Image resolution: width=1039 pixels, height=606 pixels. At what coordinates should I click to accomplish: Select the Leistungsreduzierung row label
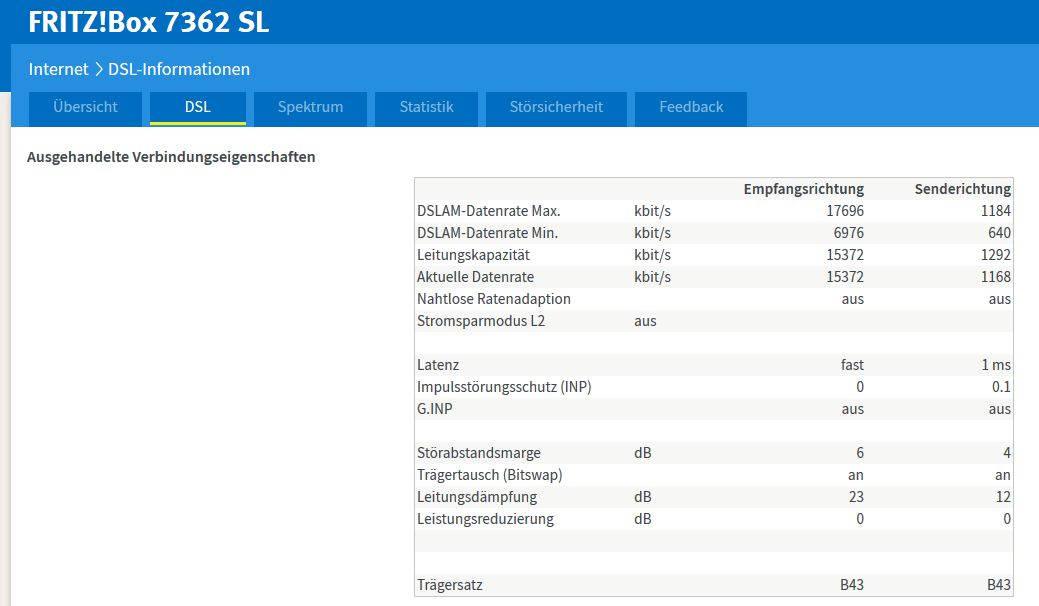[485, 519]
